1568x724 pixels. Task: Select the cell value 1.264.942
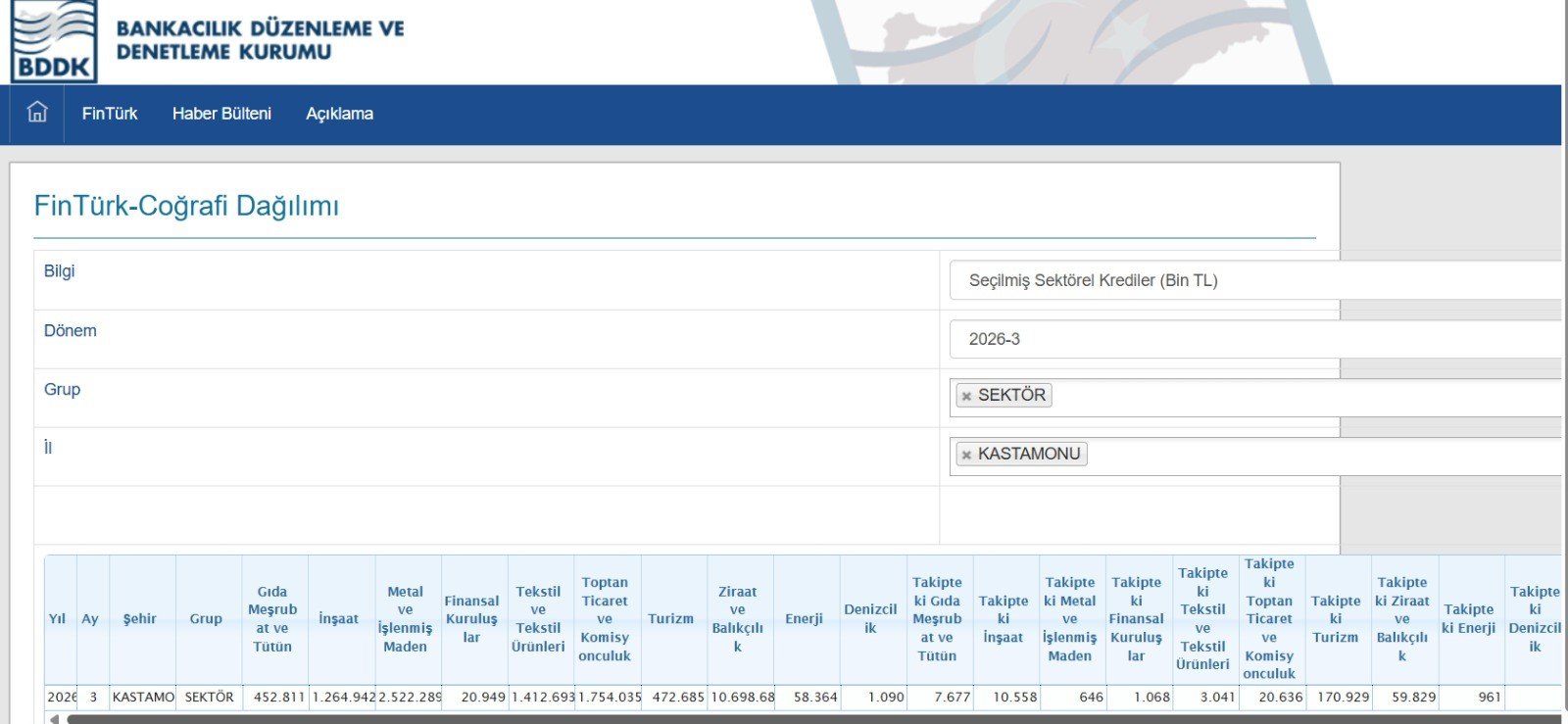tap(342, 698)
